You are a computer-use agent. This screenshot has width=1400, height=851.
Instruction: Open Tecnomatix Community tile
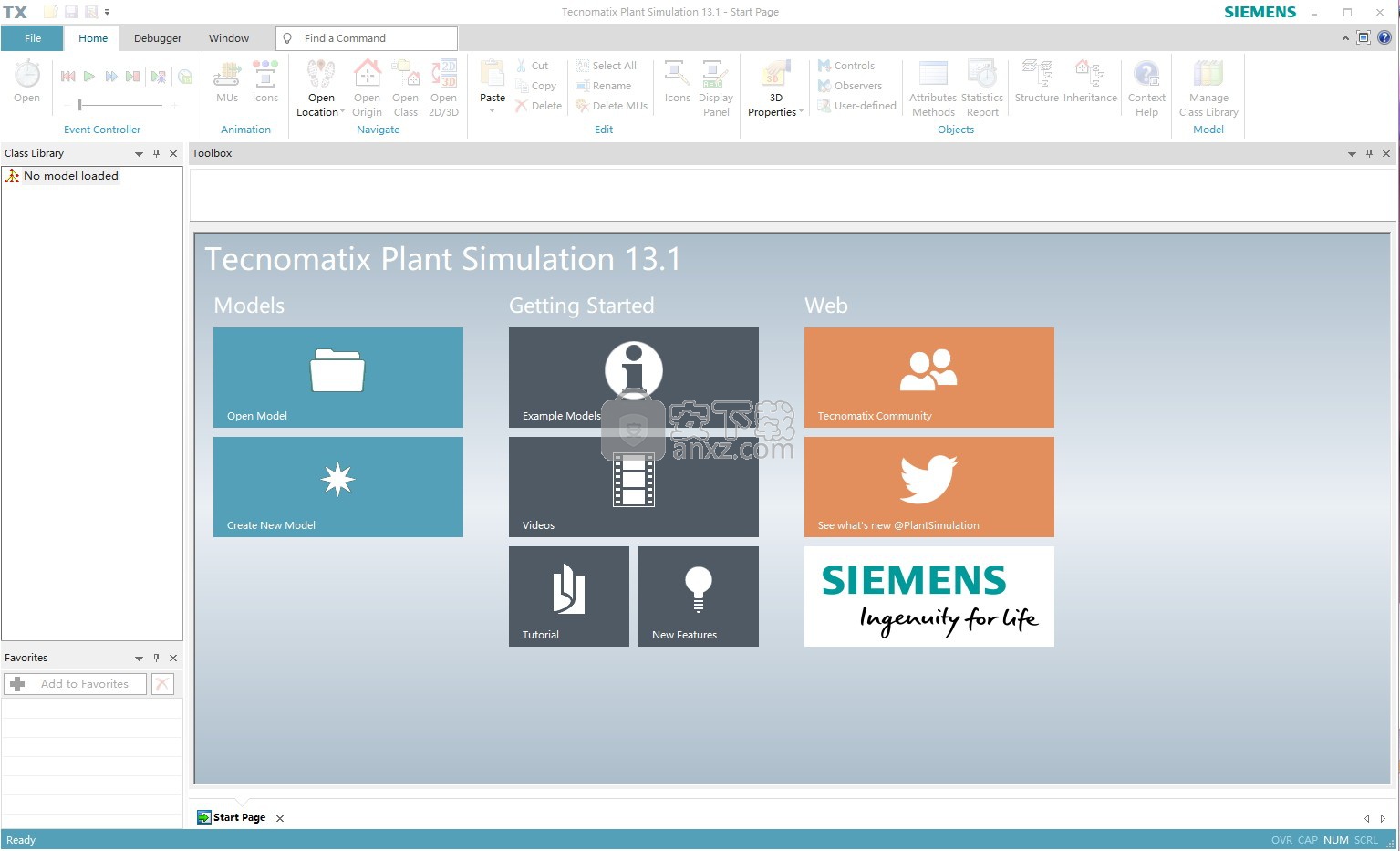(929, 378)
